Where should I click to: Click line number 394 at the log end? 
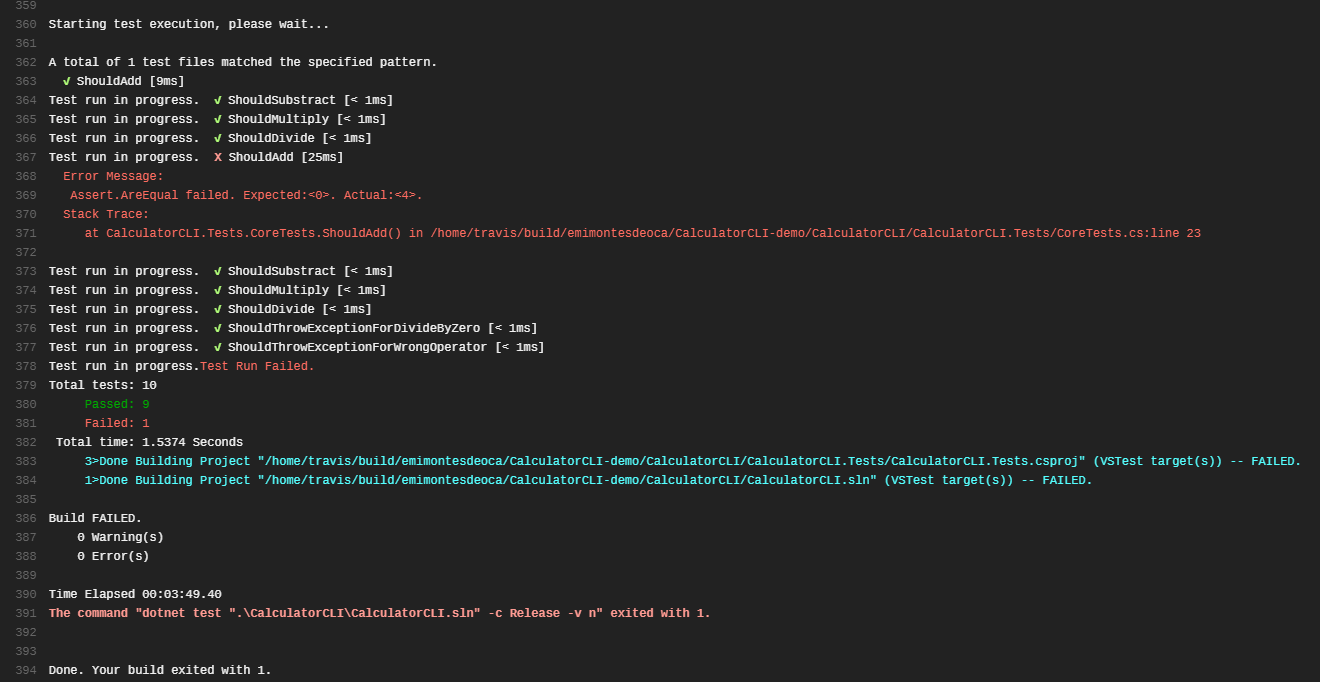tap(26, 670)
